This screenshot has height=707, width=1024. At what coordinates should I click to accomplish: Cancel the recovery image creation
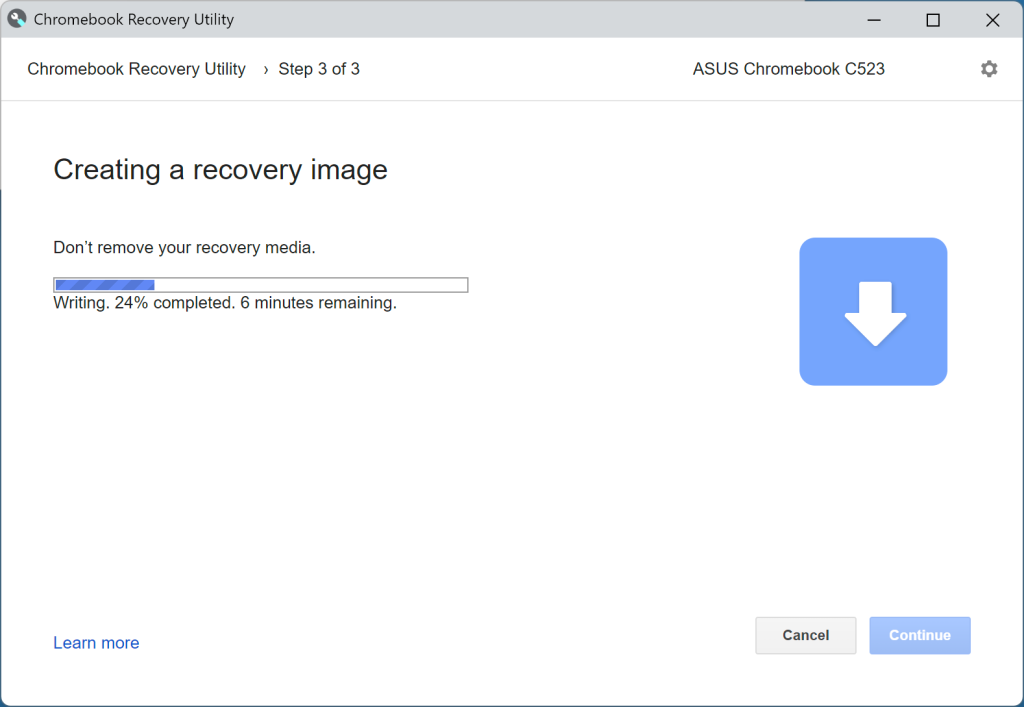[805, 635]
